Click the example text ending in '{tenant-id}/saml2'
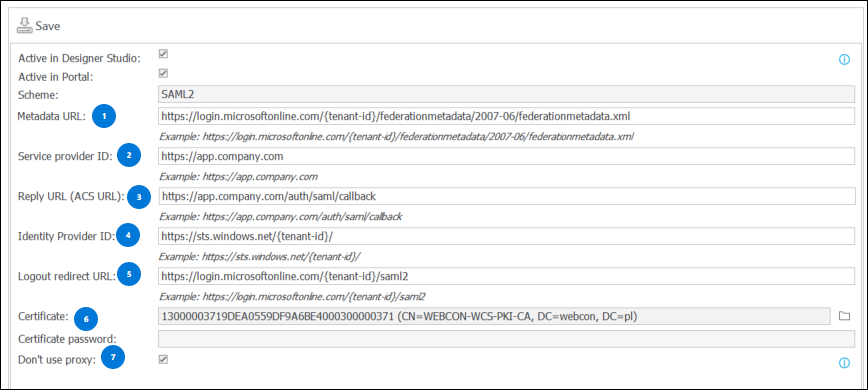The width and height of the screenshot is (868, 390). click(292, 297)
